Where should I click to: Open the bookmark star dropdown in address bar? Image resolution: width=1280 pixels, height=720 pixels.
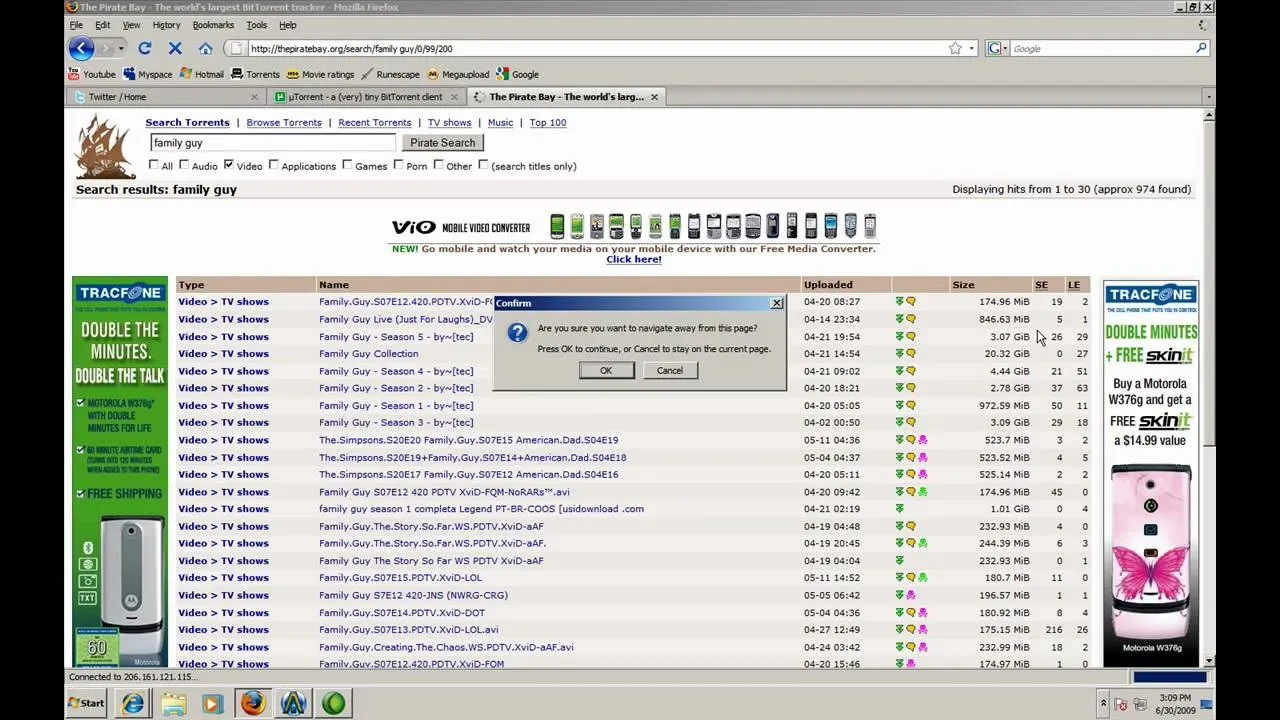[x=971, y=48]
